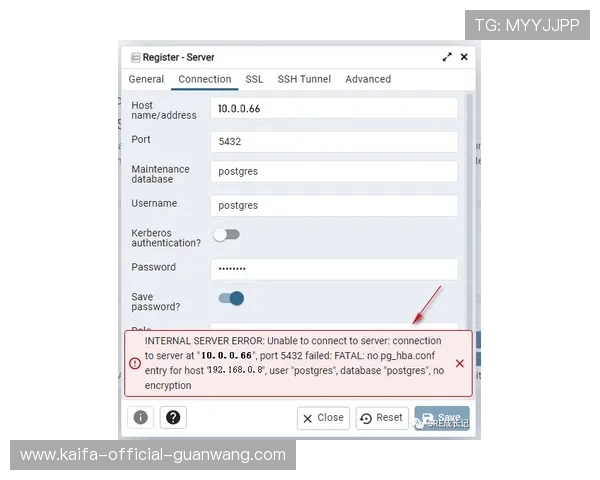Switch to the General tab

tap(146, 79)
